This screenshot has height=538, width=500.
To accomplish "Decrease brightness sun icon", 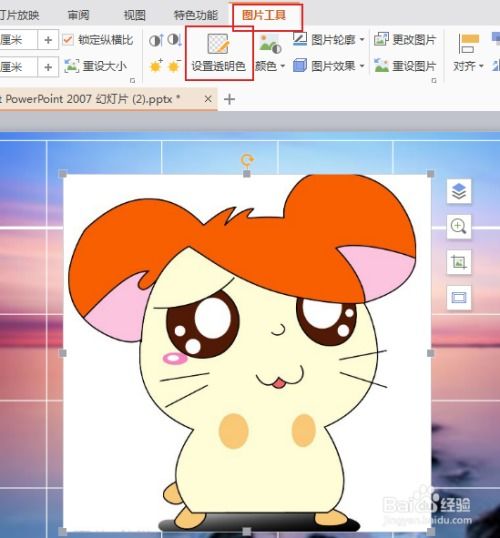I will point(174,66).
